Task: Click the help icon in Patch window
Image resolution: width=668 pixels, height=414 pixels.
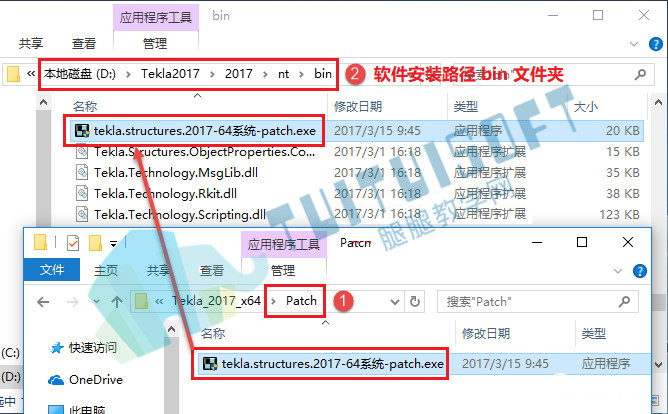Action: coord(640,271)
